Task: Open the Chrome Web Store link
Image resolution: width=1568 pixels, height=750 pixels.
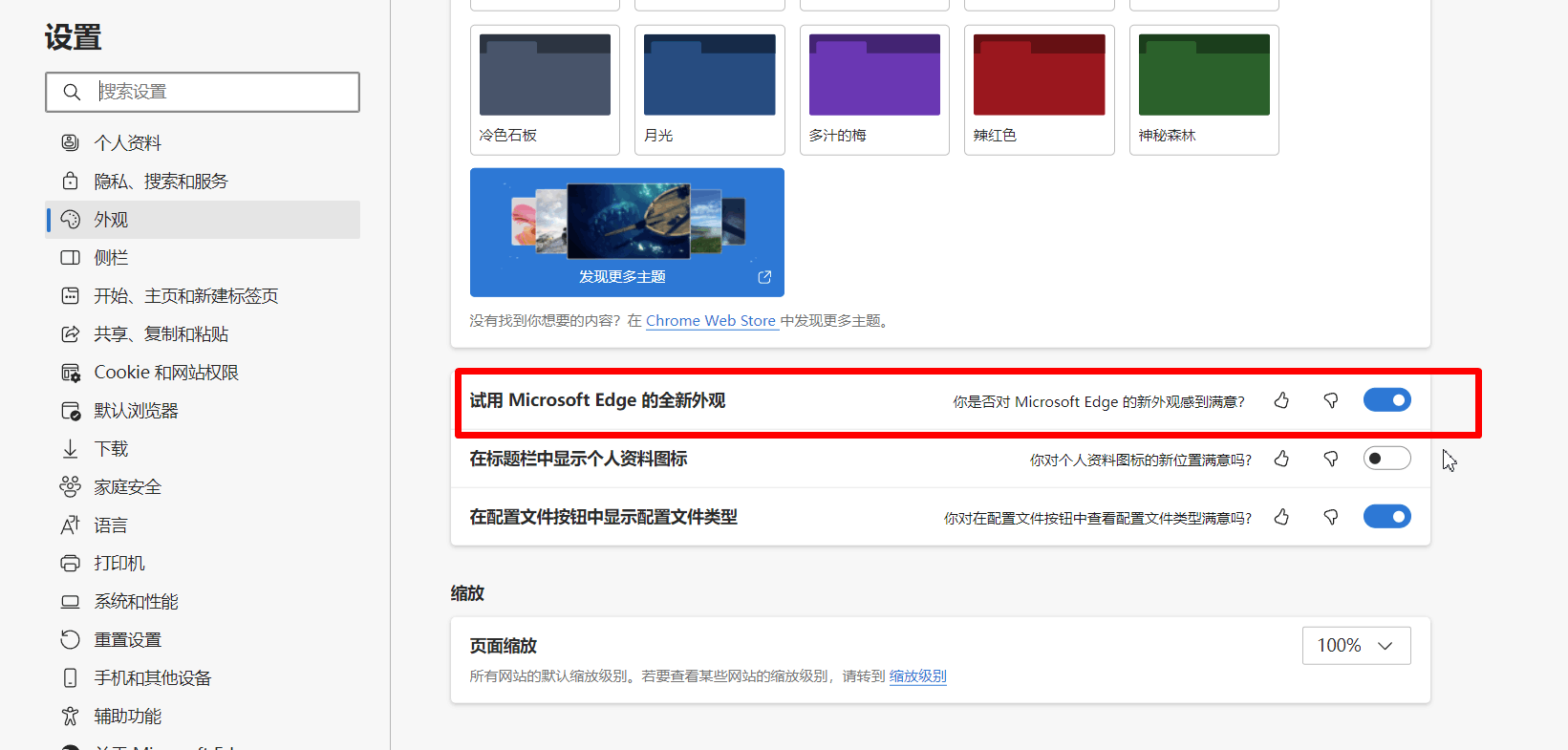Action: [x=711, y=321]
